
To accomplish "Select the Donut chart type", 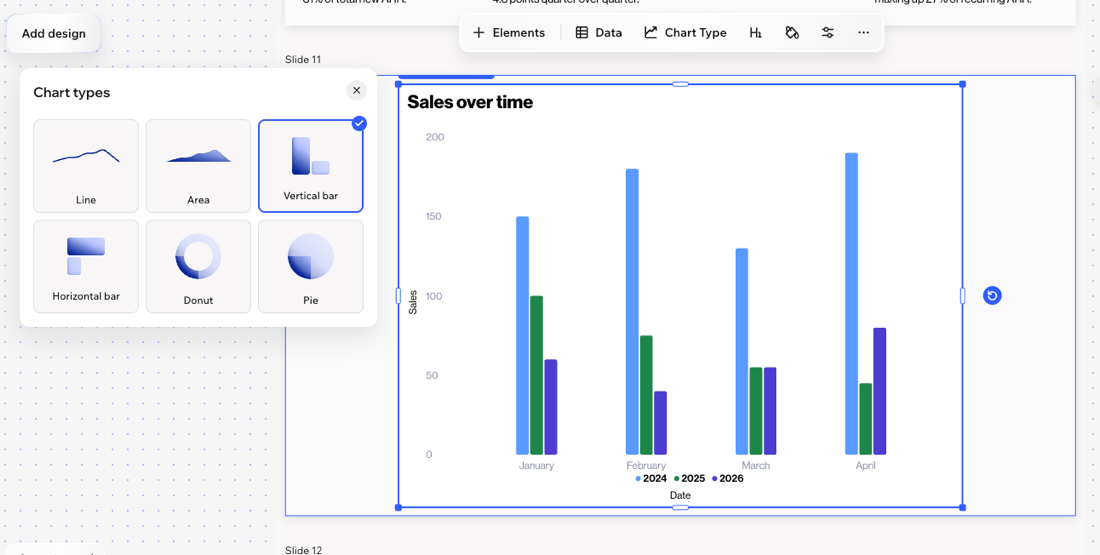I will [x=198, y=266].
